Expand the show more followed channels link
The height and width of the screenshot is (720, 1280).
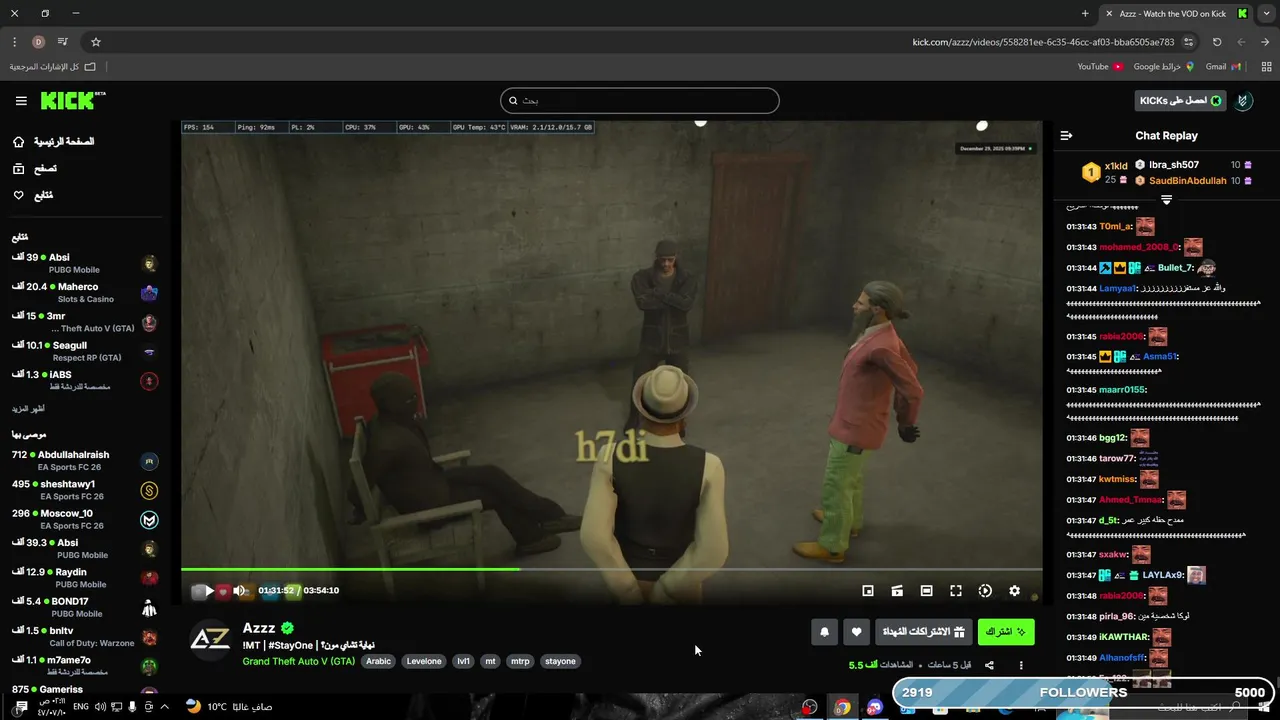tap(27, 409)
